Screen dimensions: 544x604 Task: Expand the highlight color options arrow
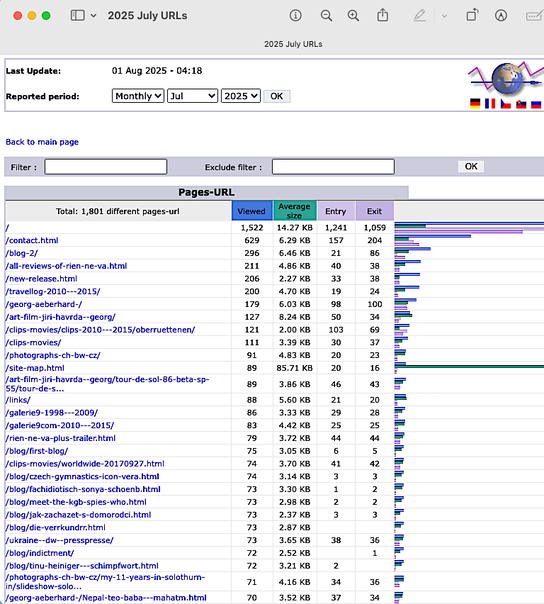tap(444, 16)
